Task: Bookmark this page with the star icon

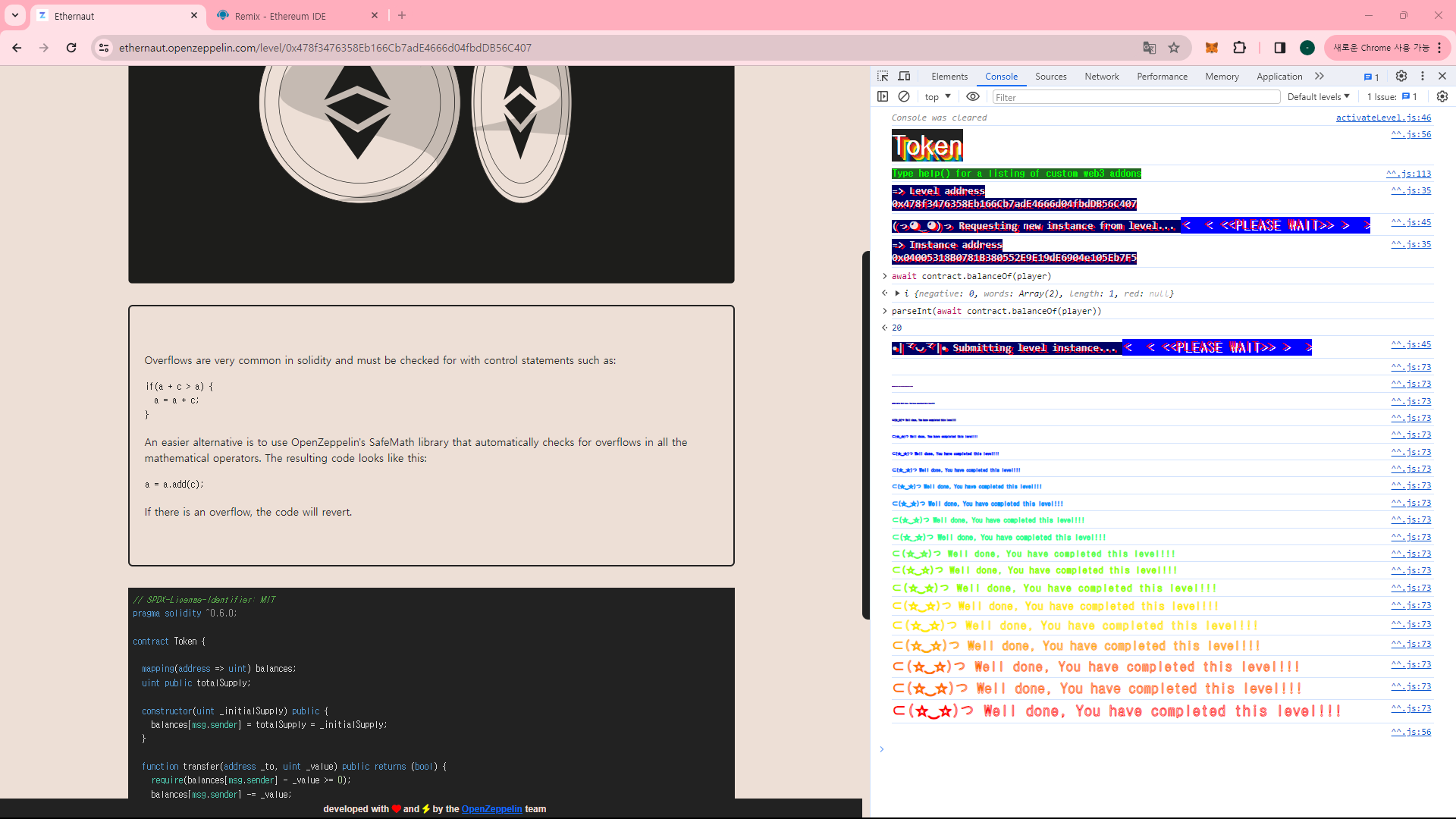Action: pyautogui.click(x=1174, y=48)
